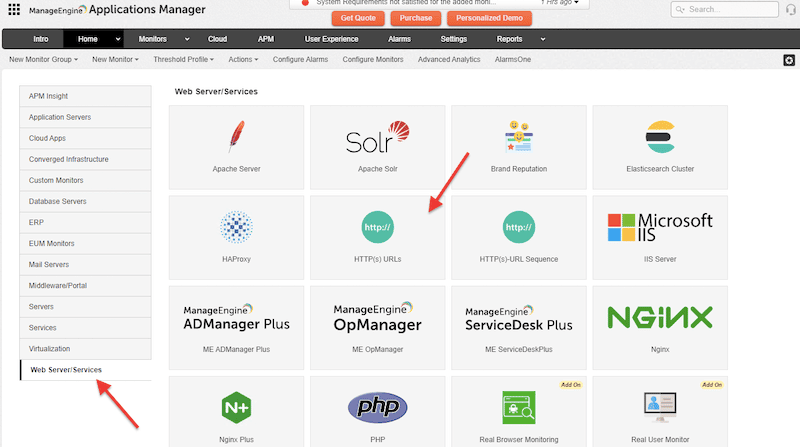Click the search magnifier icon
This screenshot has width=800, height=447.
680,9
